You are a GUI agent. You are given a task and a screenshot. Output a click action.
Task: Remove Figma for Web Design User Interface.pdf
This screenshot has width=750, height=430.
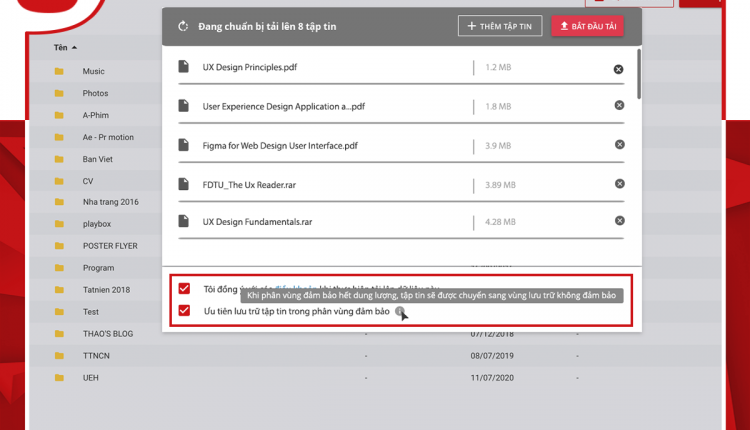click(619, 144)
